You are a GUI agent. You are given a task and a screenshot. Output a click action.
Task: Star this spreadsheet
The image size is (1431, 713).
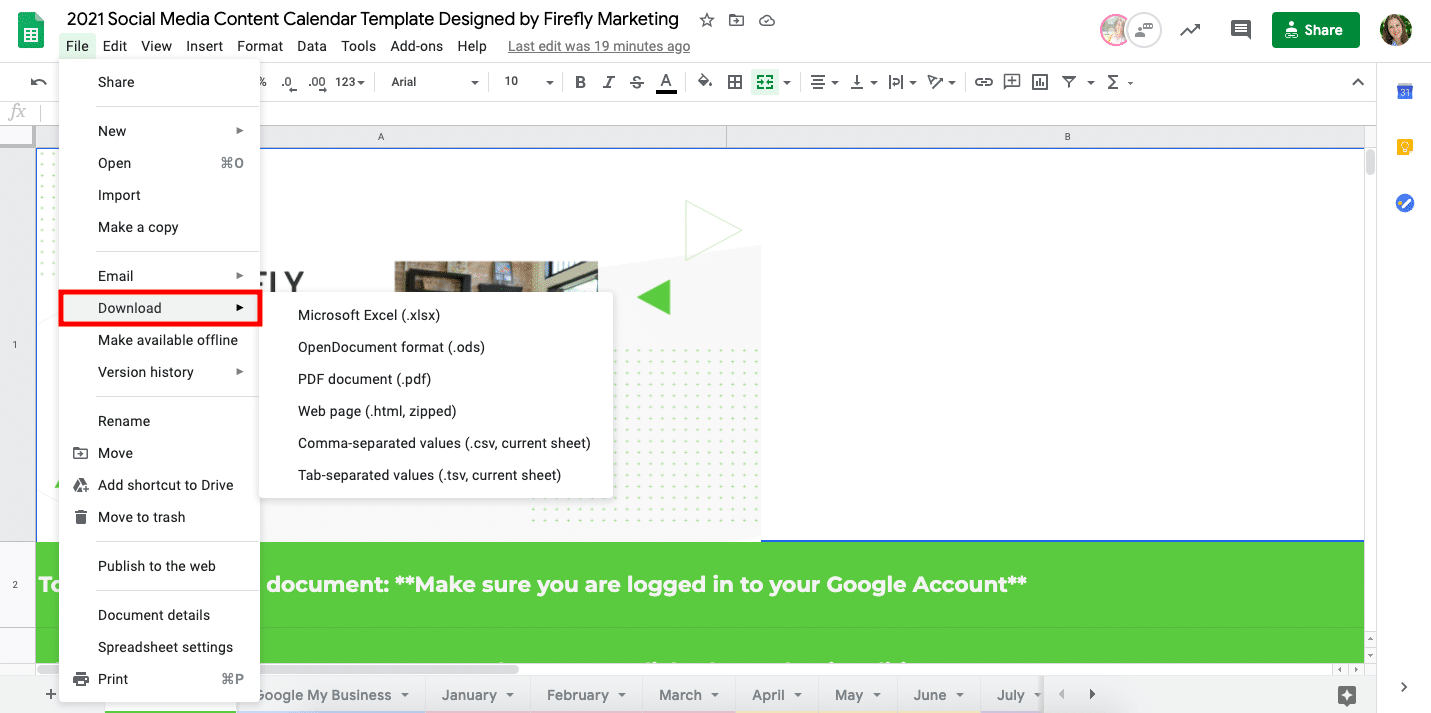point(707,20)
